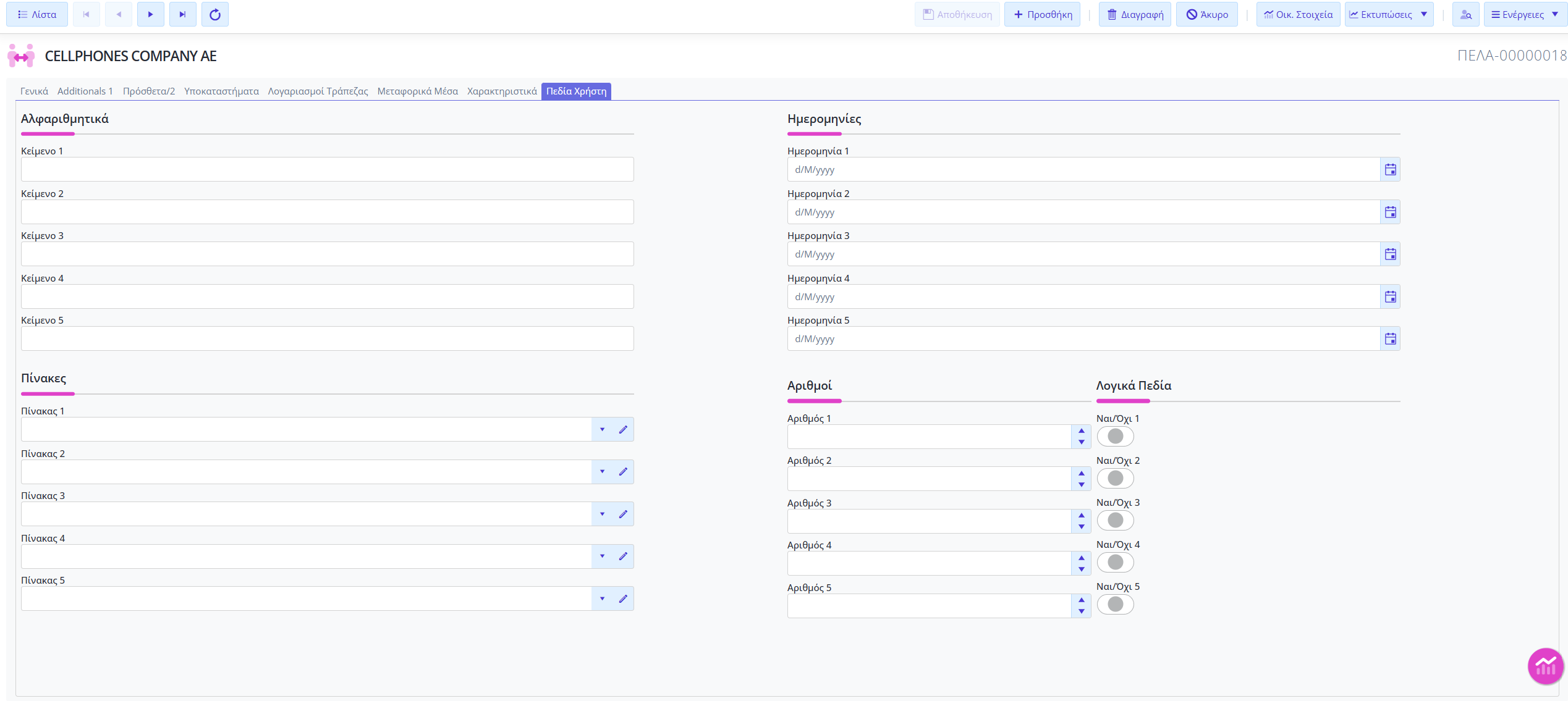Toggle the Ναι/Όχι 5 switch
Image resolution: width=1568 pixels, height=701 pixels.
(x=1115, y=604)
